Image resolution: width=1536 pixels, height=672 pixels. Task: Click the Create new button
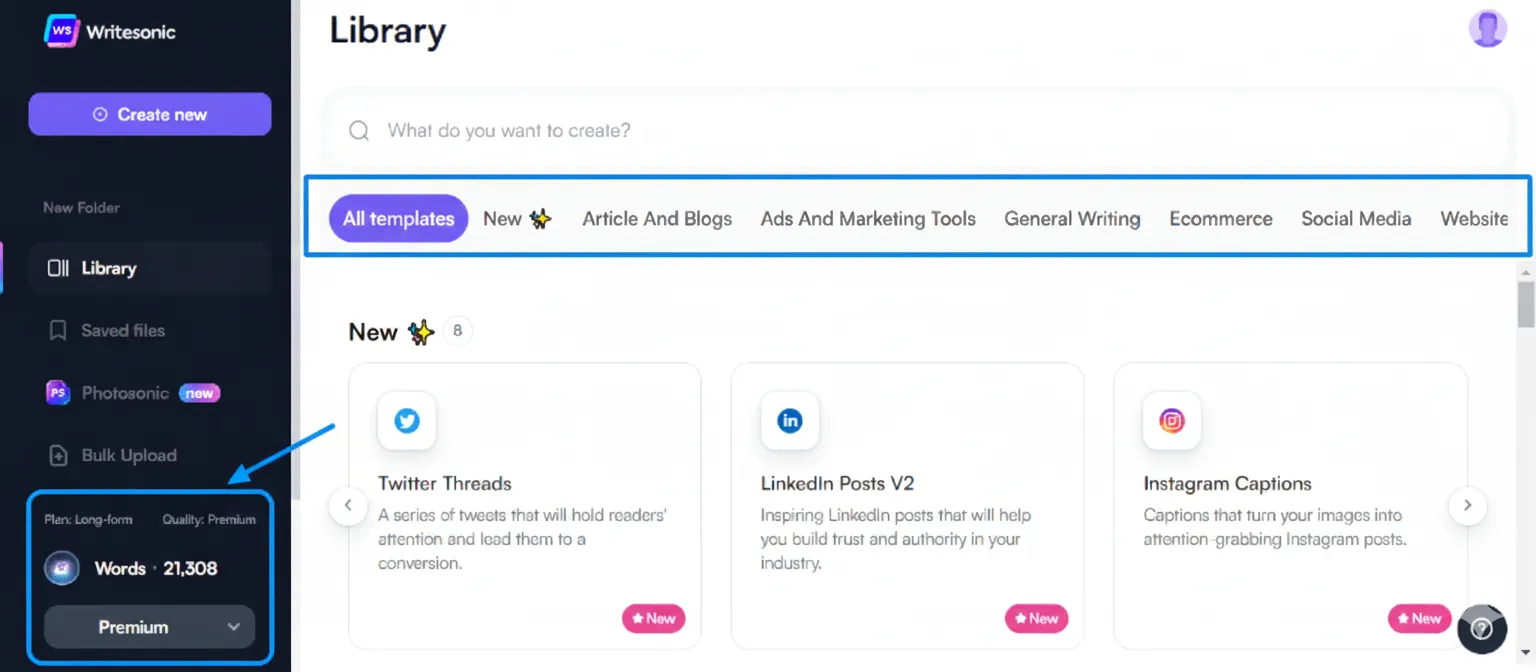point(150,114)
